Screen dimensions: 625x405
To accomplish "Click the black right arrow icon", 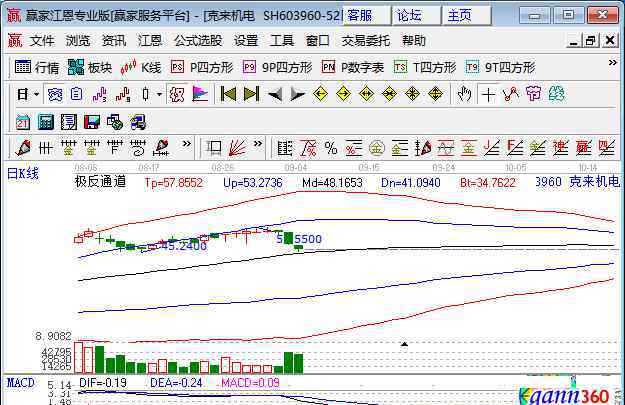I will point(297,95).
